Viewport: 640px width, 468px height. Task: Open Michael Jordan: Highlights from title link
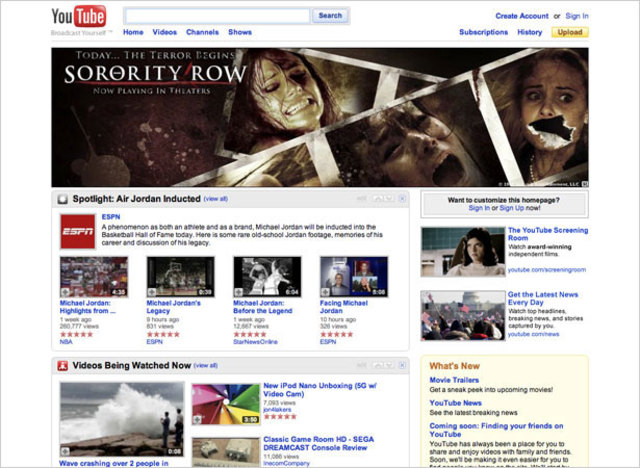[87, 307]
